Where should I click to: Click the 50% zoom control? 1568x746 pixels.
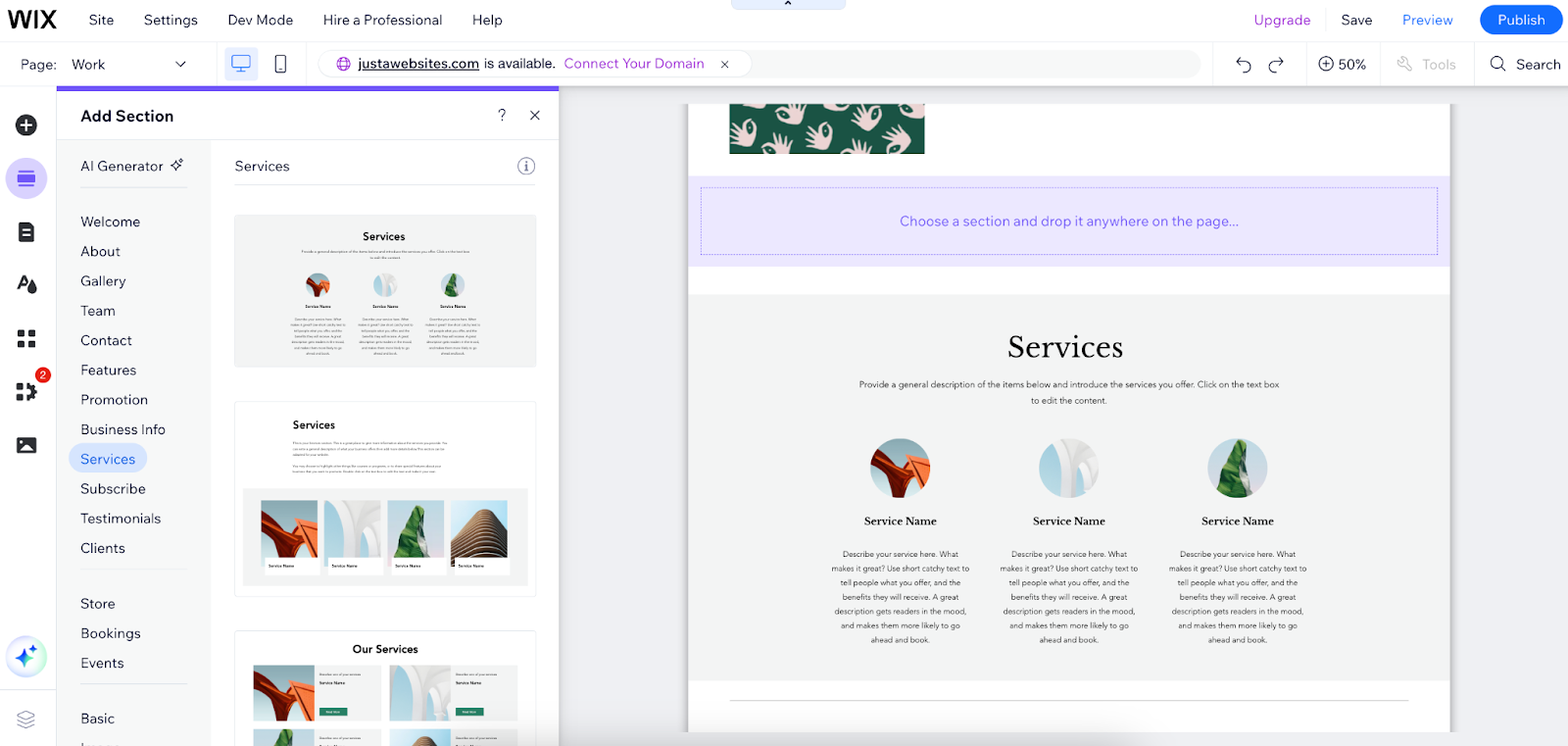[1342, 64]
